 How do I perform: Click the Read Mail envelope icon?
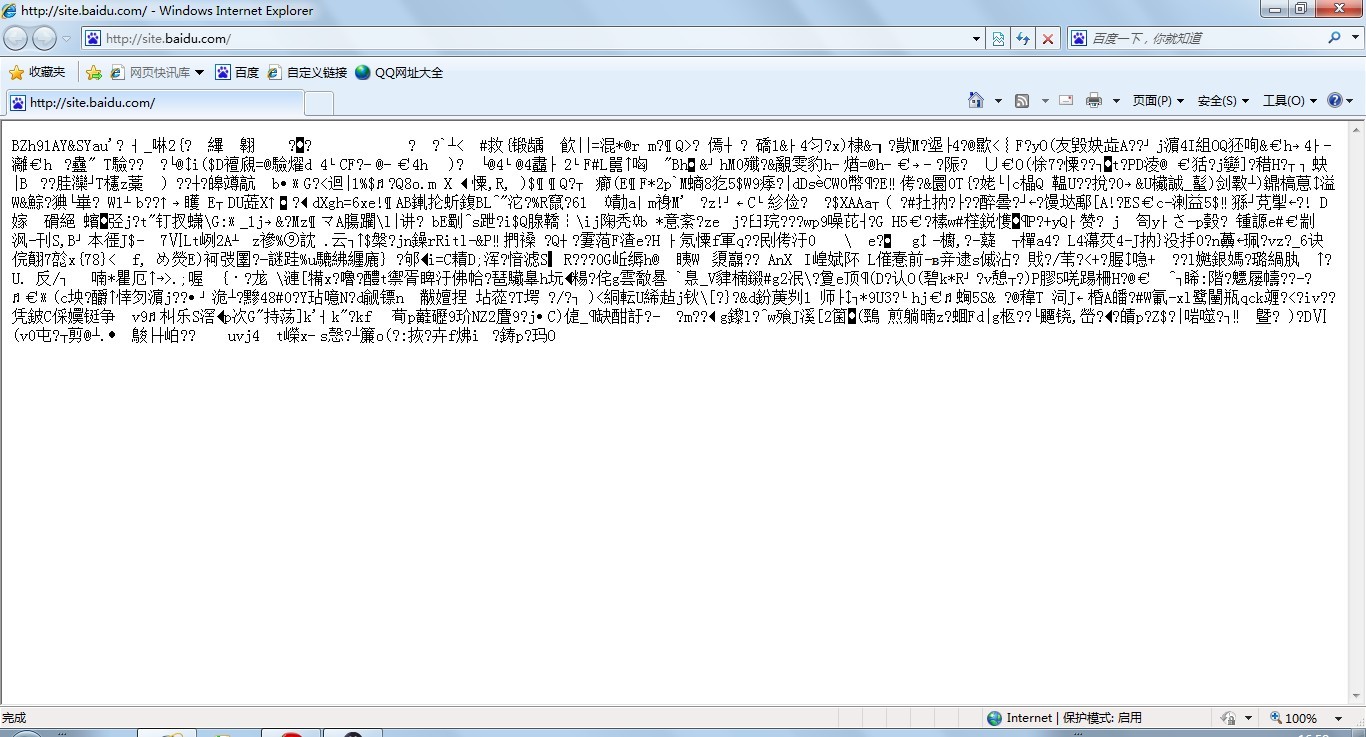coord(1066,101)
